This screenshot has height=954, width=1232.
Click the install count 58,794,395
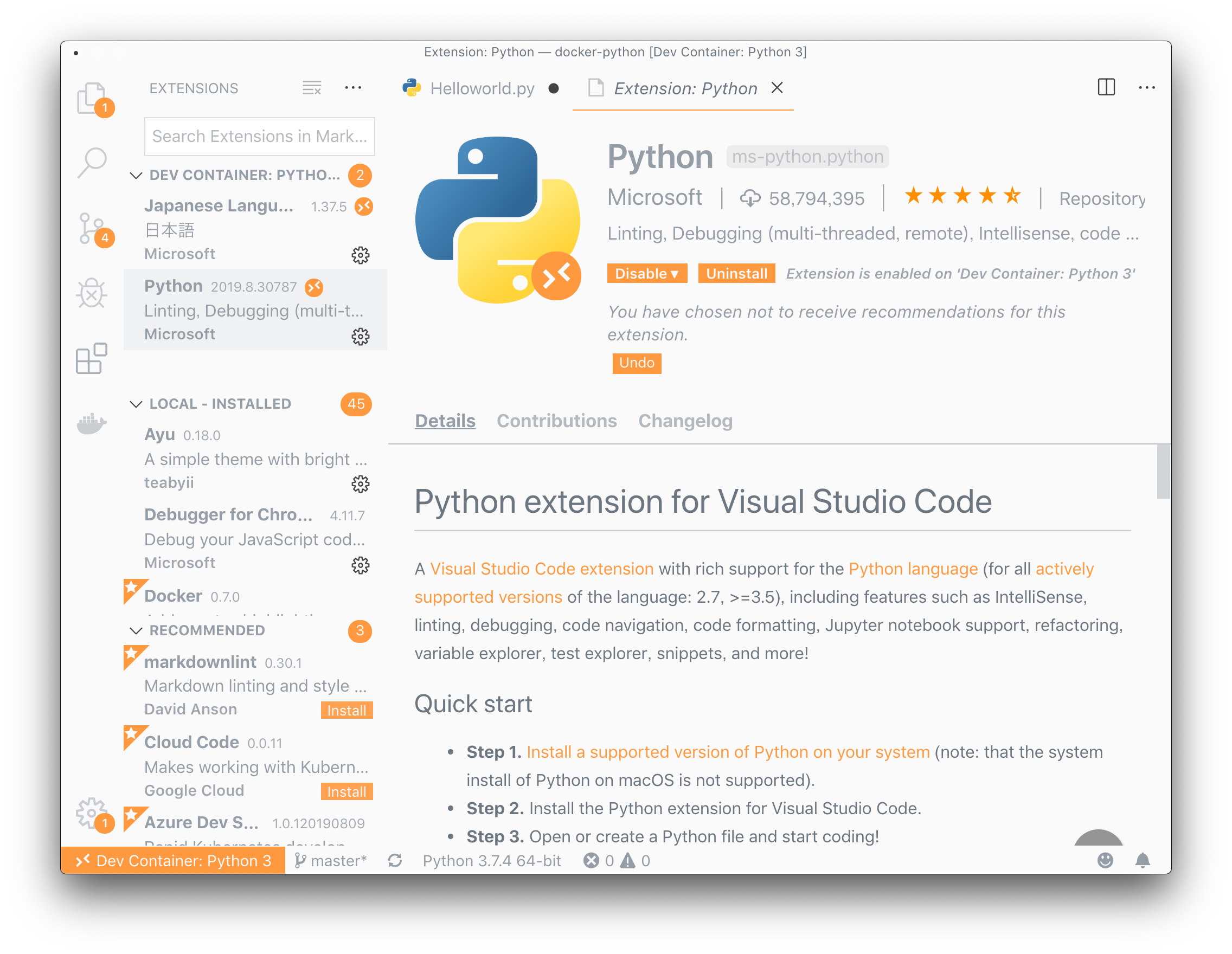(802, 198)
